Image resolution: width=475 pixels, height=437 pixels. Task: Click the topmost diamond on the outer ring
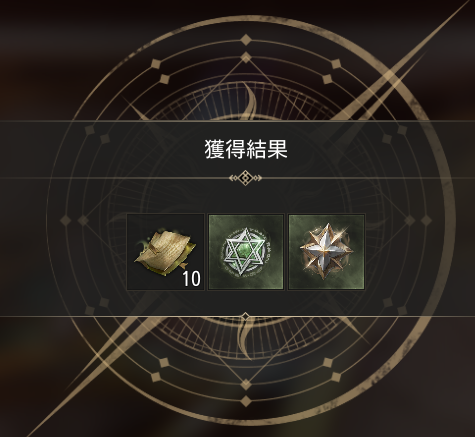[x=246, y=40]
